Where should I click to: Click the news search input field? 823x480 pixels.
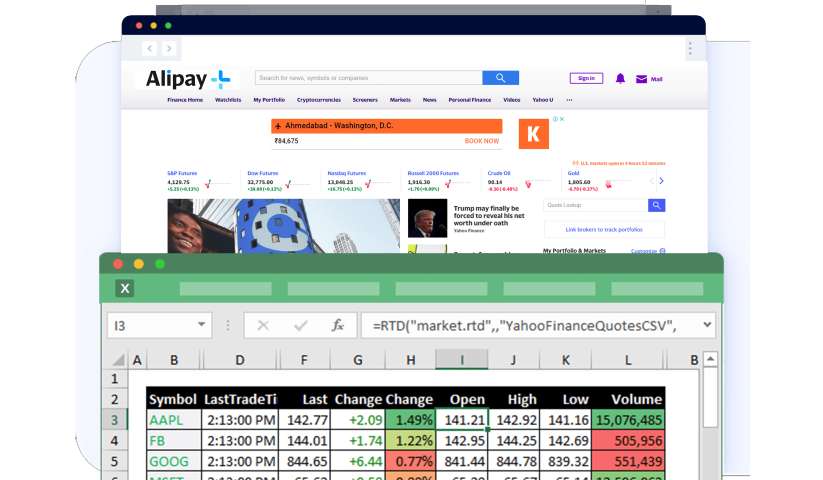pyautogui.click(x=368, y=78)
